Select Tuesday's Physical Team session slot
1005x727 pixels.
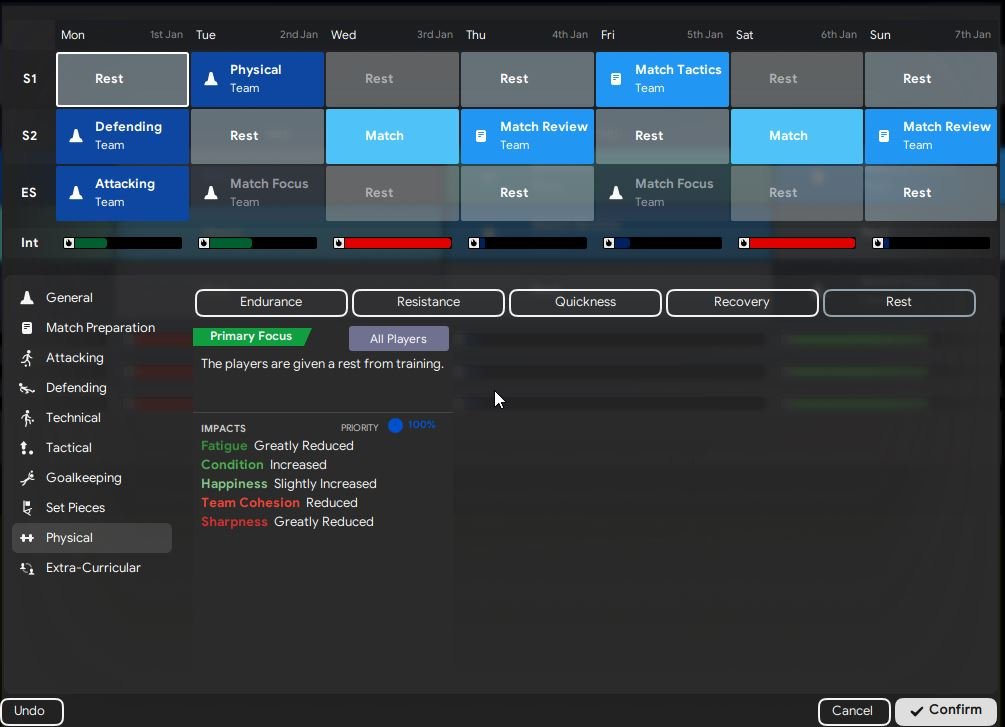click(257, 79)
